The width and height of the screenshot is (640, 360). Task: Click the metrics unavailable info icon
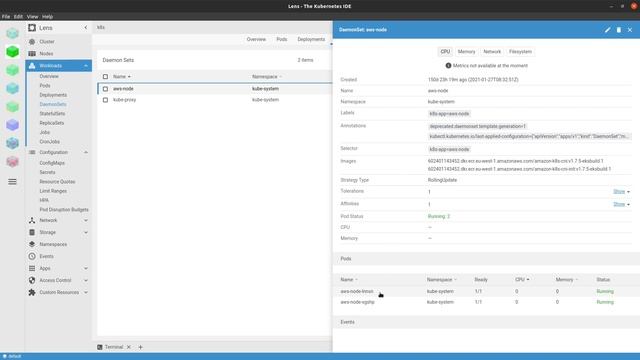tap(448, 66)
